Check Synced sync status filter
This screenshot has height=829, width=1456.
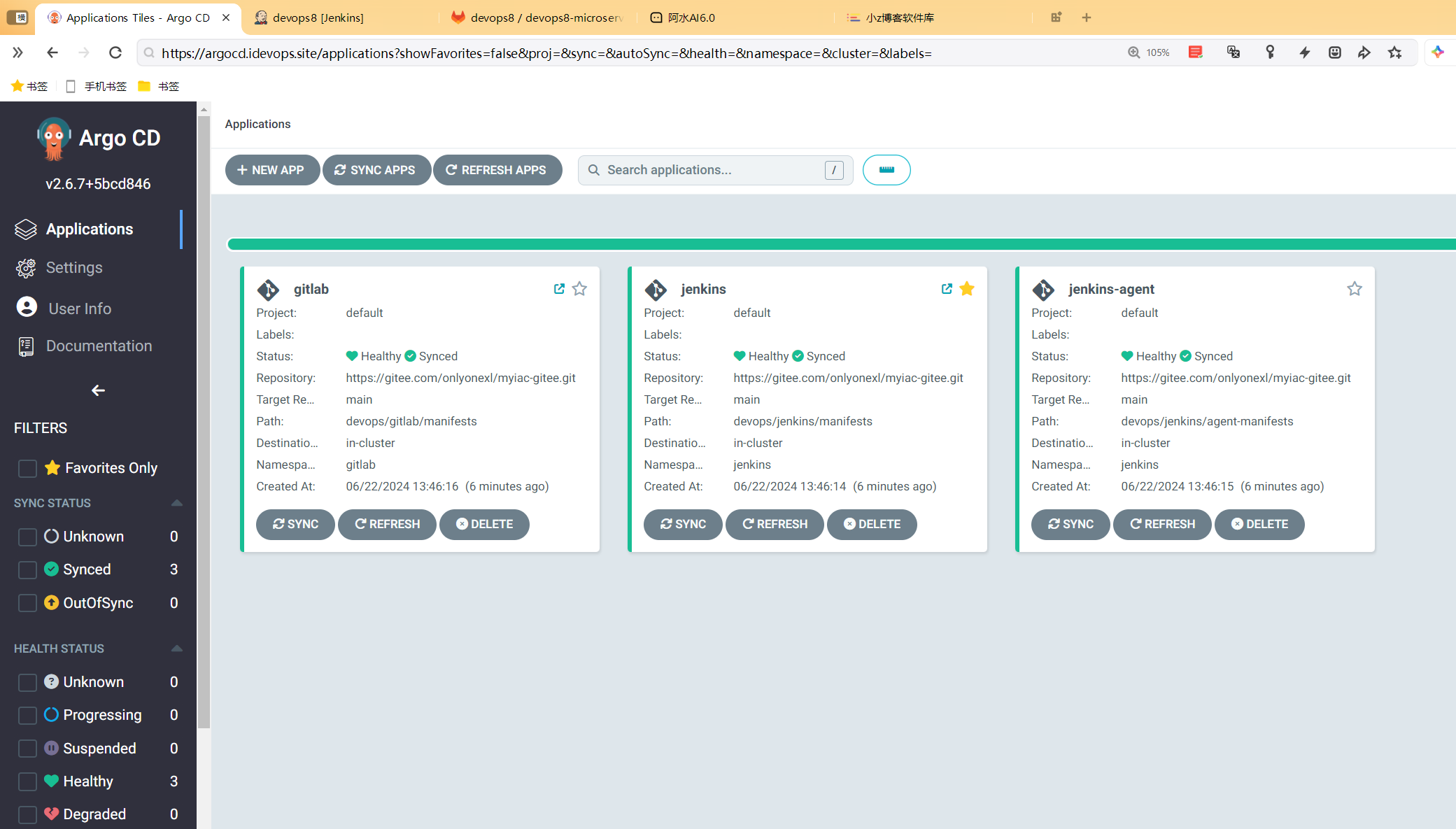point(27,569)
